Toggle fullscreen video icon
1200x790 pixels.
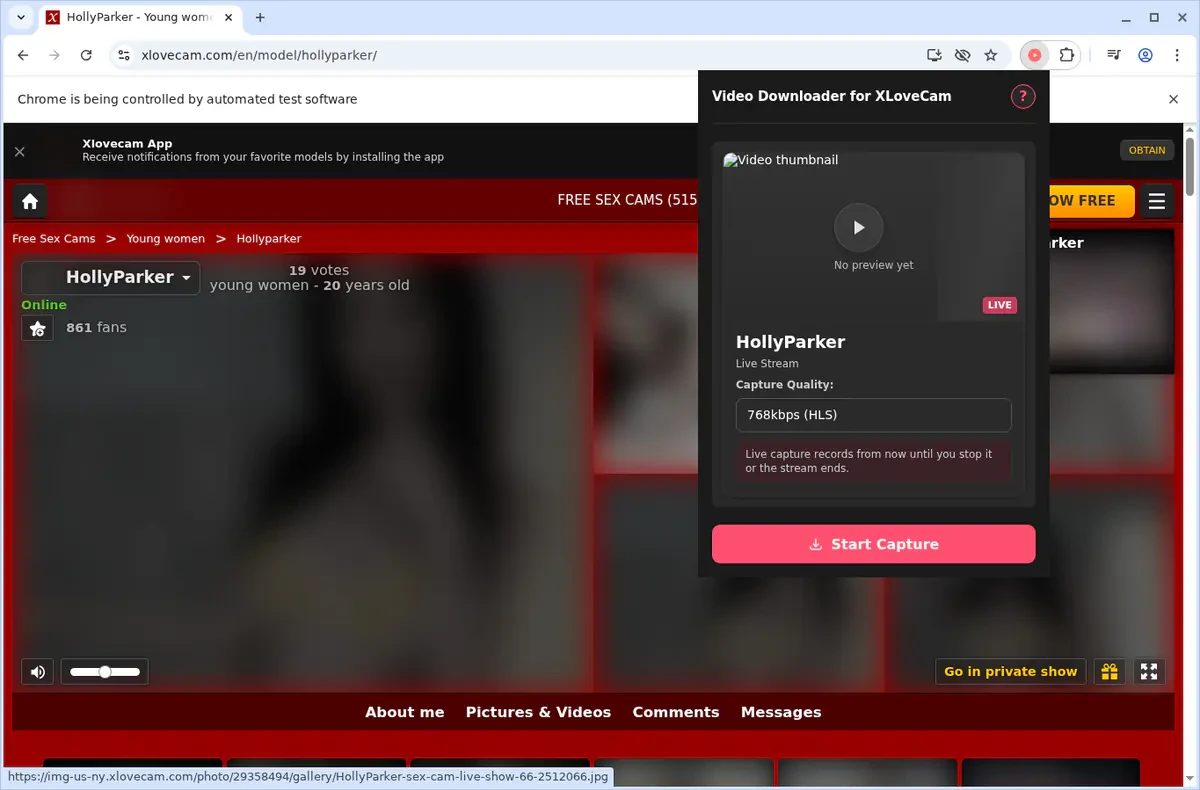click(1149, 671)
